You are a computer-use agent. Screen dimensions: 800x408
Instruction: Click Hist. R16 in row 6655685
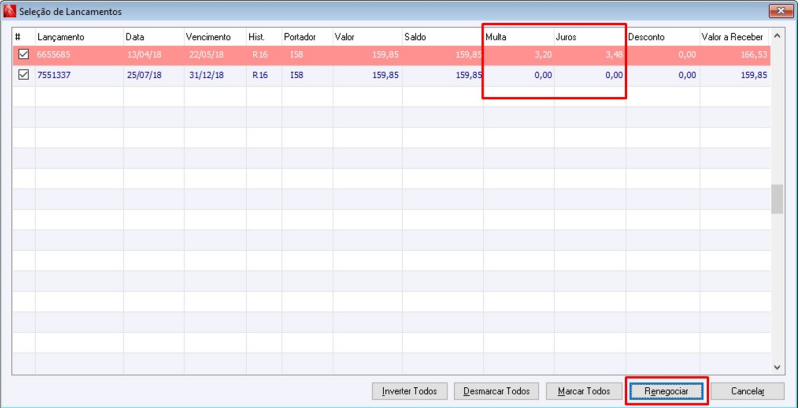[x=260, y=55]
